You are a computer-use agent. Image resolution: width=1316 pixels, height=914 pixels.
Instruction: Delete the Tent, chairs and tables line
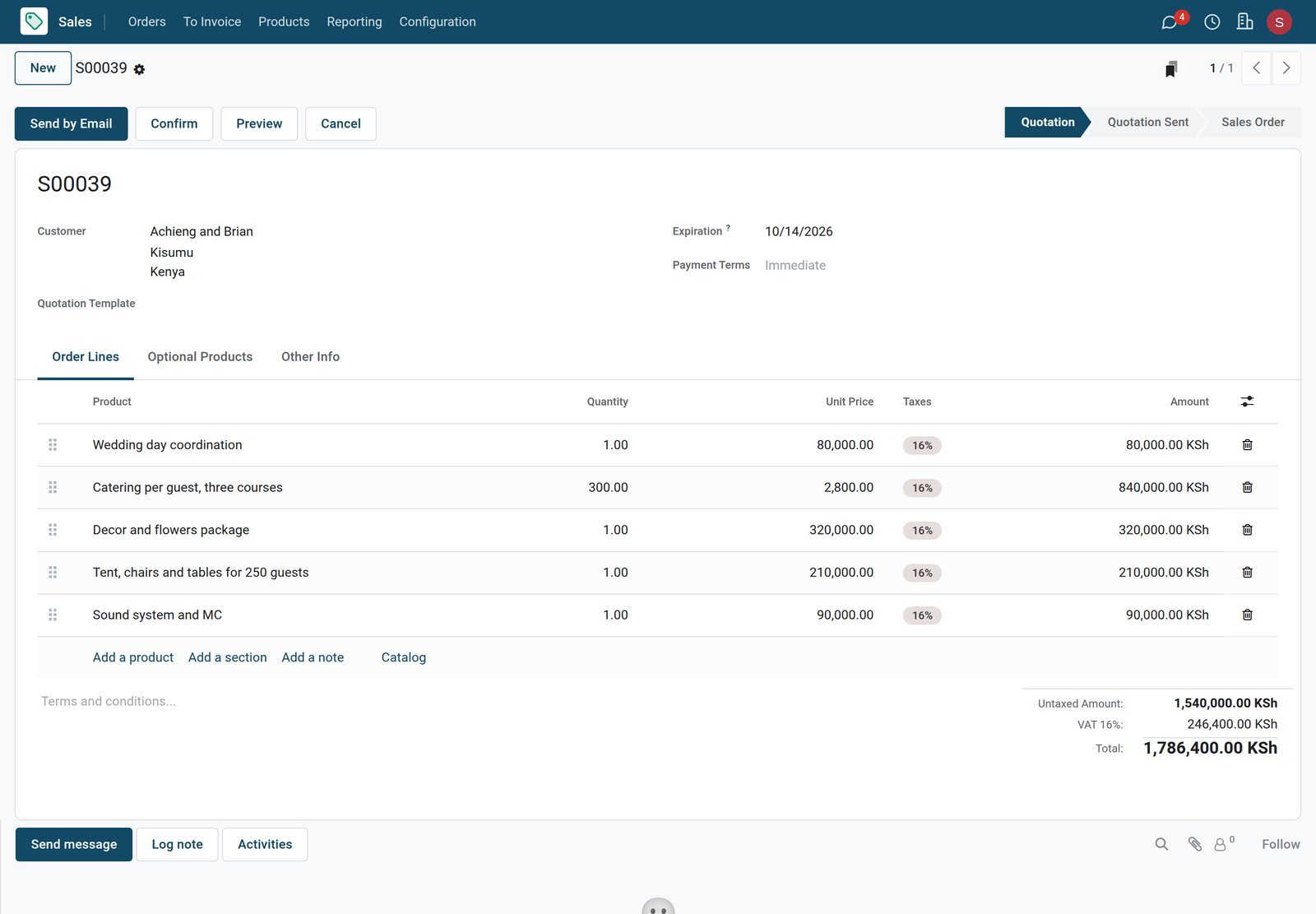[x=1247, y=573]
